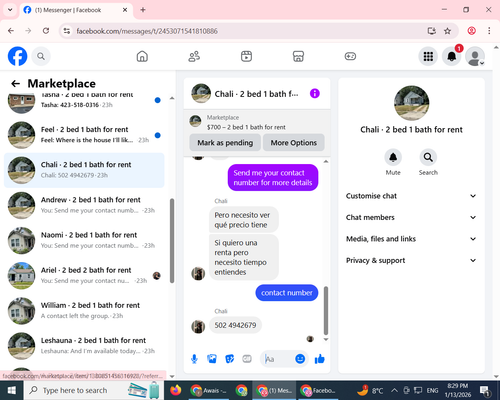Click the '502 4942679' message bubble
Viewport: 500px width, 400px height.
pyautogui.click(x=235, y=325)
